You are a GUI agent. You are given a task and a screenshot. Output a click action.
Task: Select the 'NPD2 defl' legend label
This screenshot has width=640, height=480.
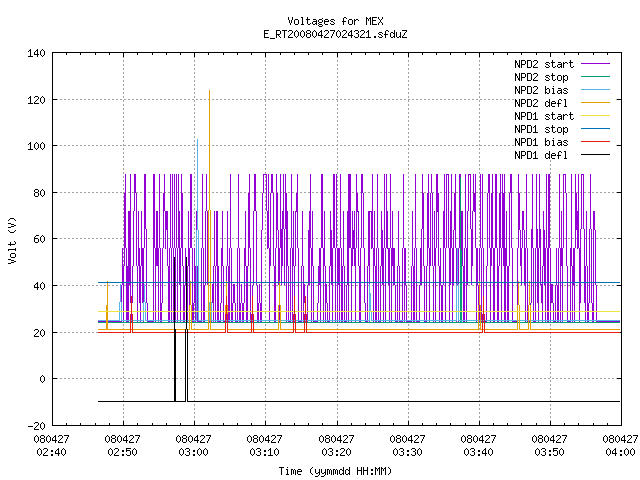[541, 103]
